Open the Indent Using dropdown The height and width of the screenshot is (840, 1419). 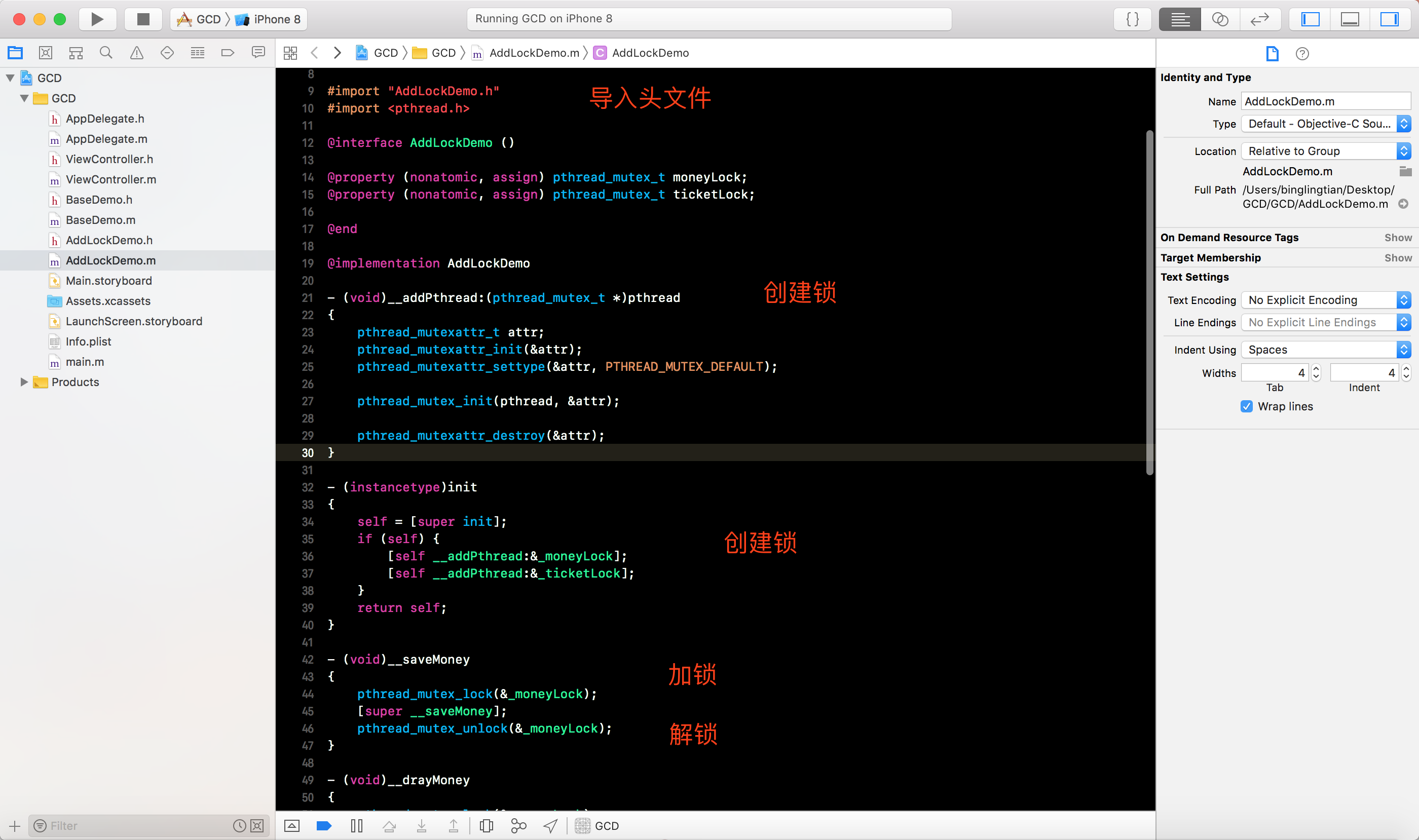coord(1326,350)
